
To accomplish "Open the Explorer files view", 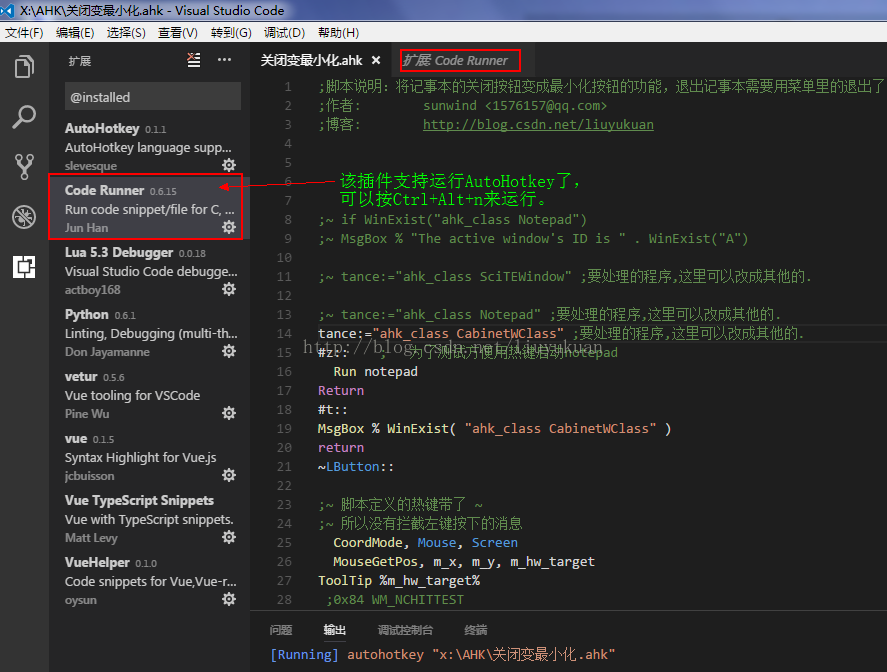I will click(24, 67).
